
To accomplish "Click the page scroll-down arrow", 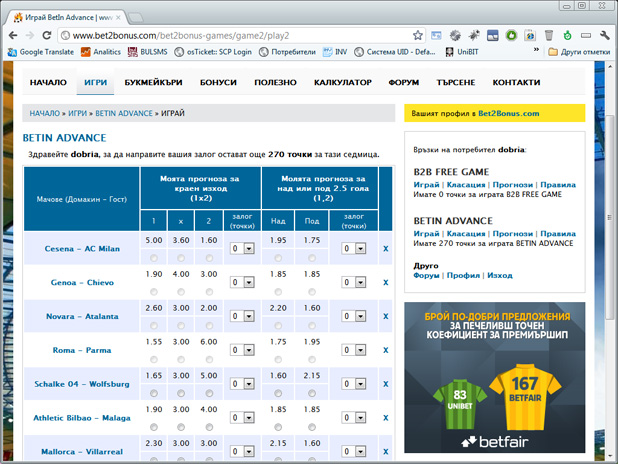I will [x=610, y=454].
